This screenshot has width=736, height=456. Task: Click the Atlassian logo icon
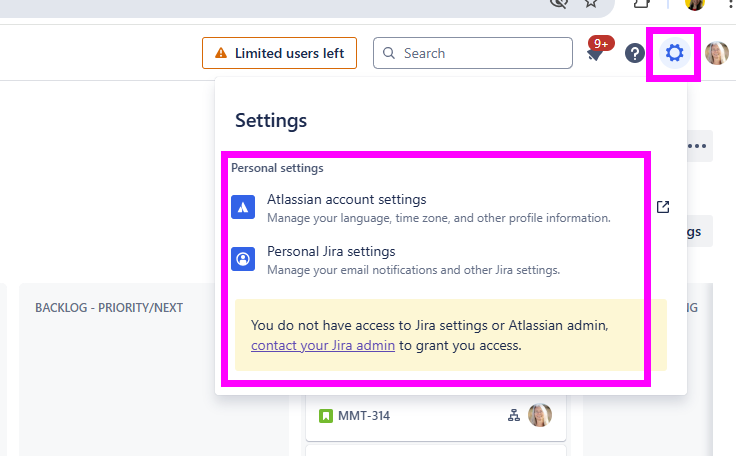(243, 207)
